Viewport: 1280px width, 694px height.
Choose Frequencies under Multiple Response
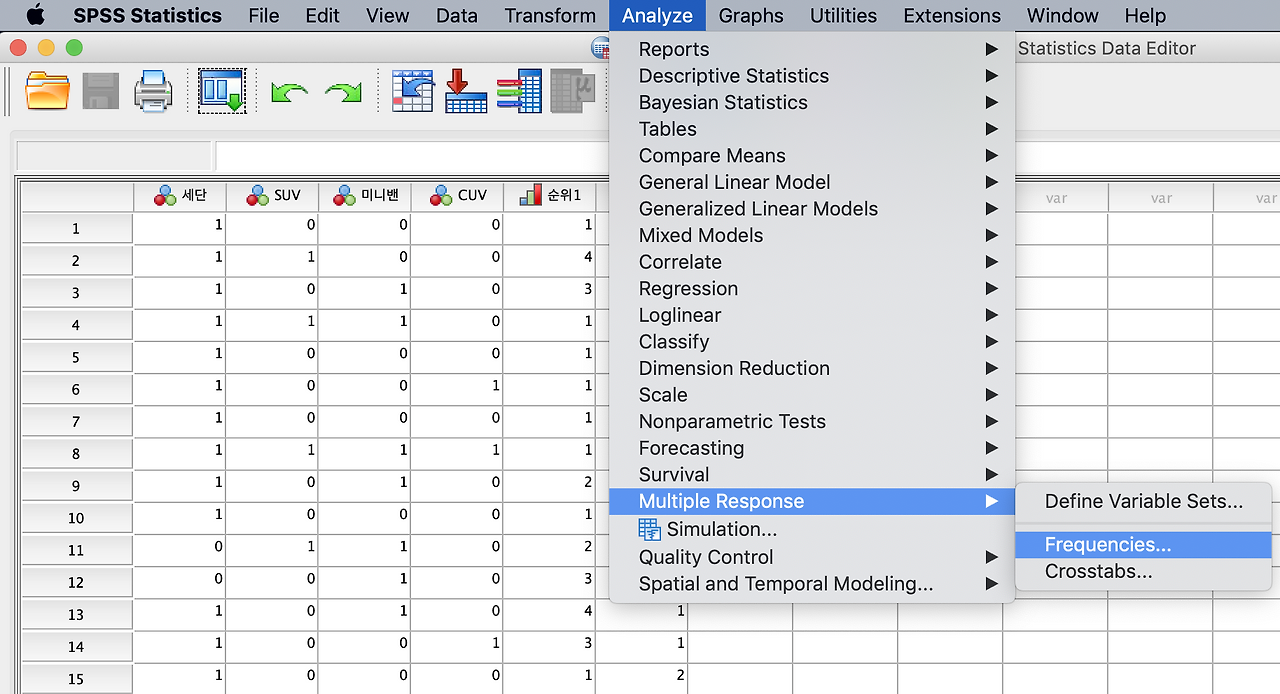[x=1143, y=545]
